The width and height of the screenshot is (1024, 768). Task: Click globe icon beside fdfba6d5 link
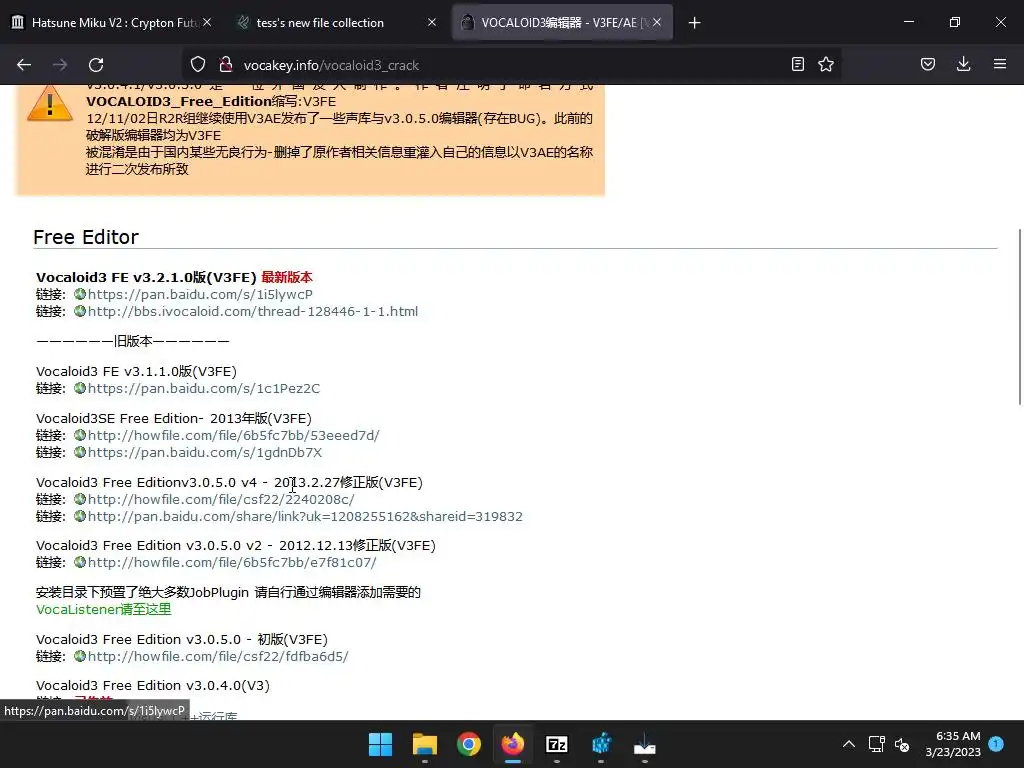pyautogui.click(x=80, y=656)
